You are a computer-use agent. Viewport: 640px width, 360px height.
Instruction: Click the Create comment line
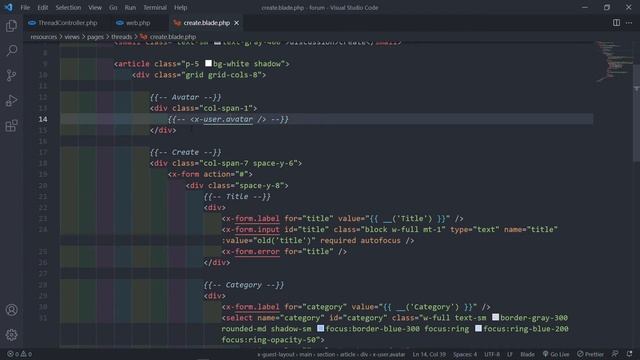[185, 152]
